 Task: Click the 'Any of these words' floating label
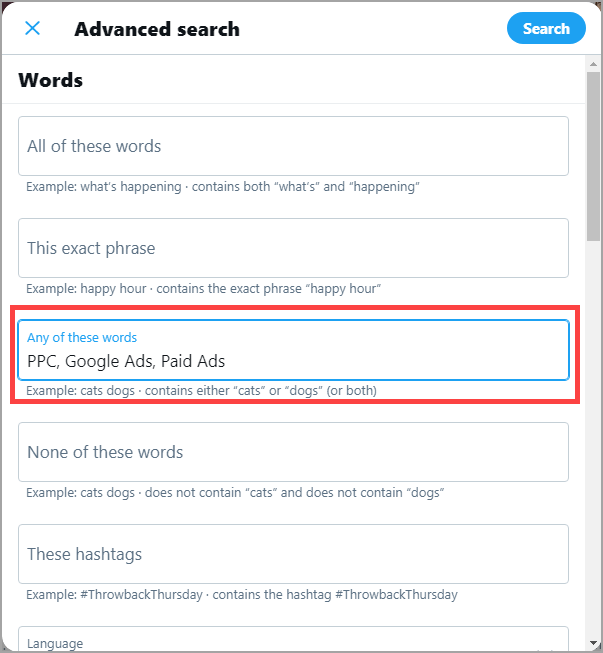[82, 338]
